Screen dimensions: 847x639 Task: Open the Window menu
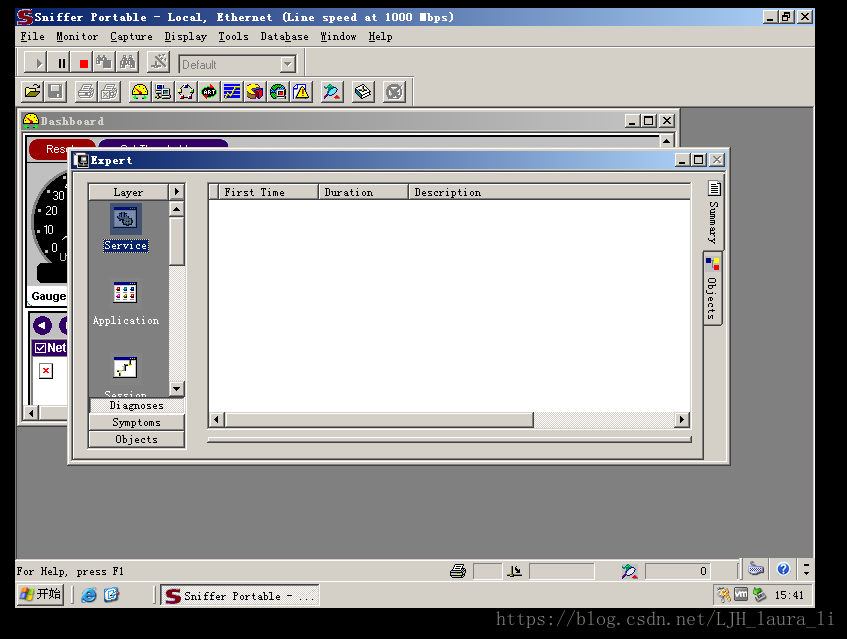[338, 37]
